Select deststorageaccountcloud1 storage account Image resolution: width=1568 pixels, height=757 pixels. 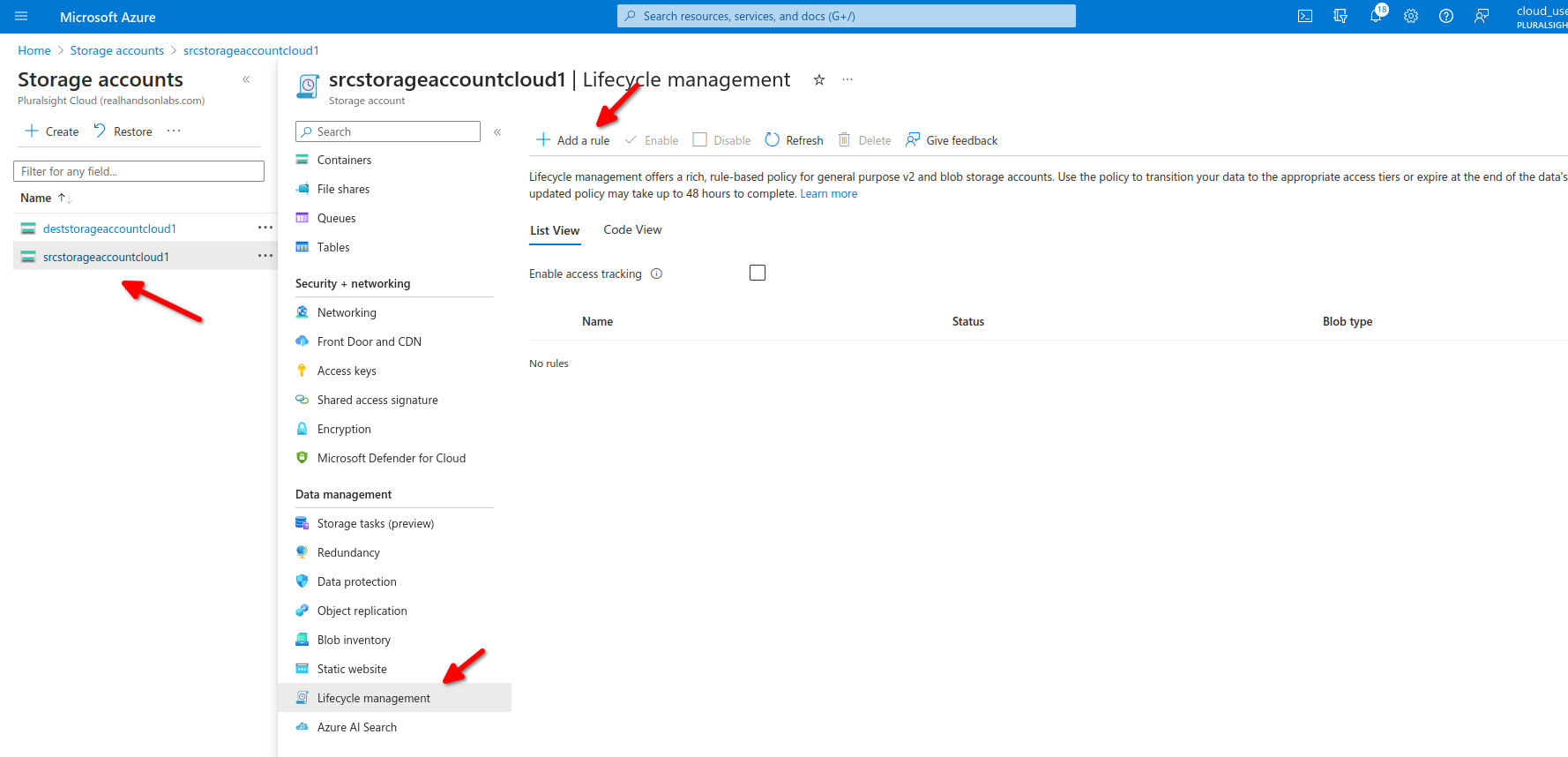109,229
